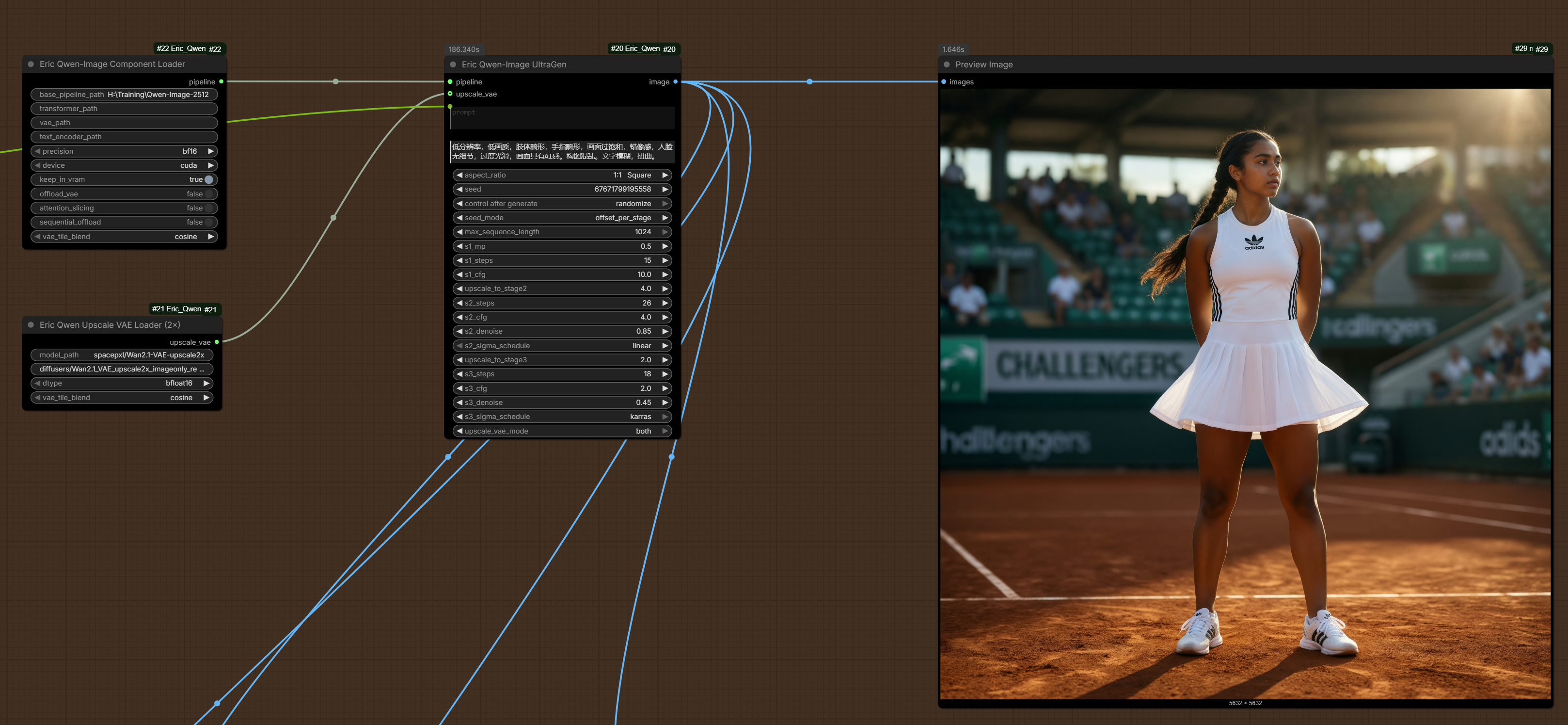Click the generated tennis player preview image
1568x725 pixels.
point(1245,394)
